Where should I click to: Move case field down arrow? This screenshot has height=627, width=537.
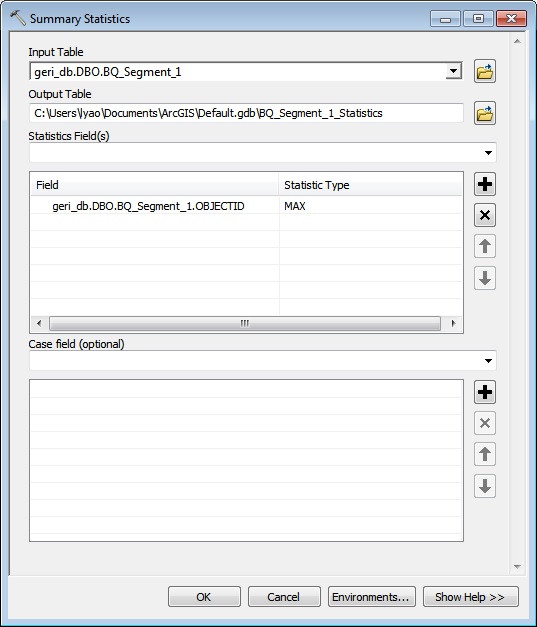[485, 486]
